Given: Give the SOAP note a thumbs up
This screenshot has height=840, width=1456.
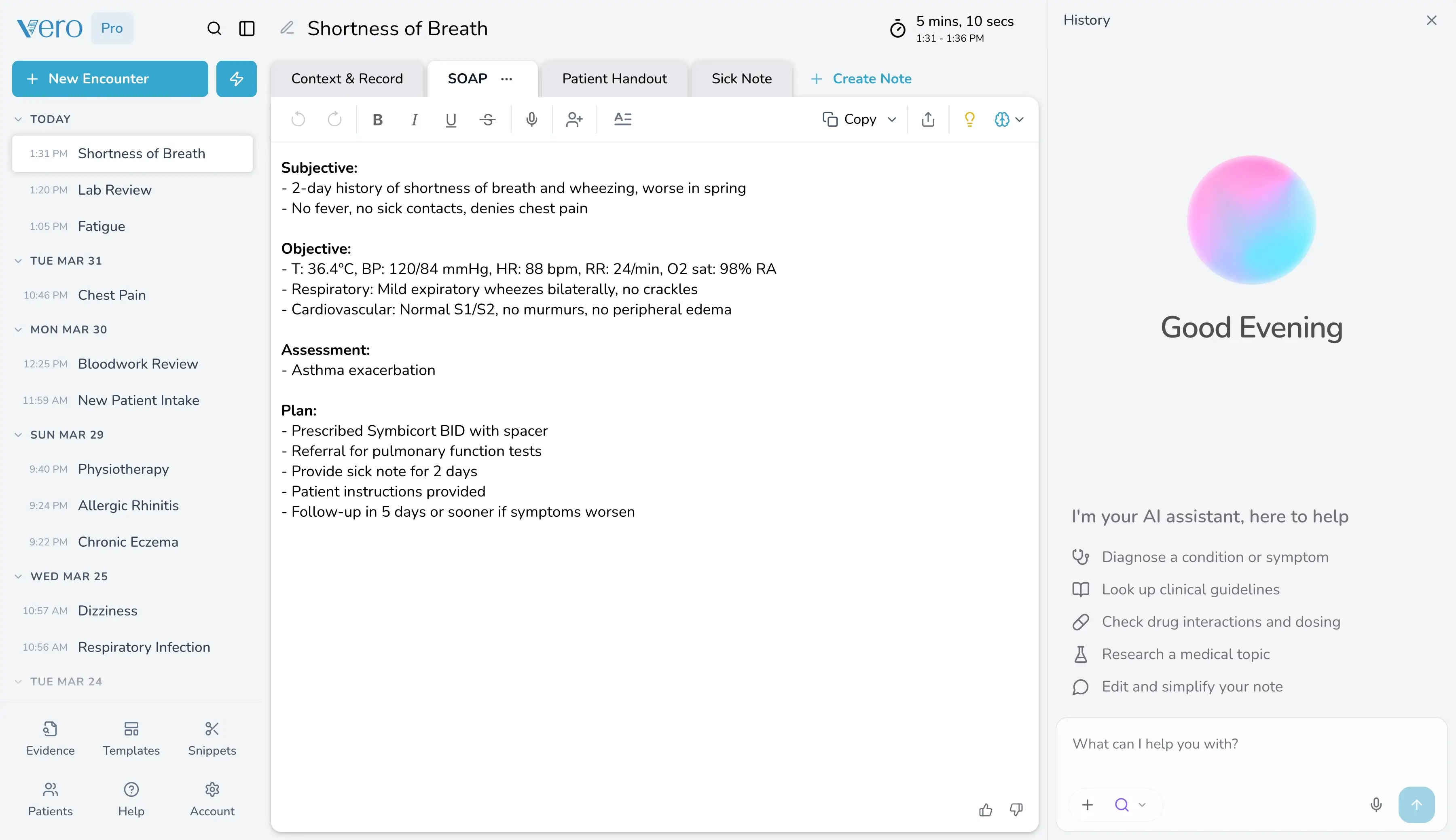Looking at the screenshot, I should pos(986,809).
